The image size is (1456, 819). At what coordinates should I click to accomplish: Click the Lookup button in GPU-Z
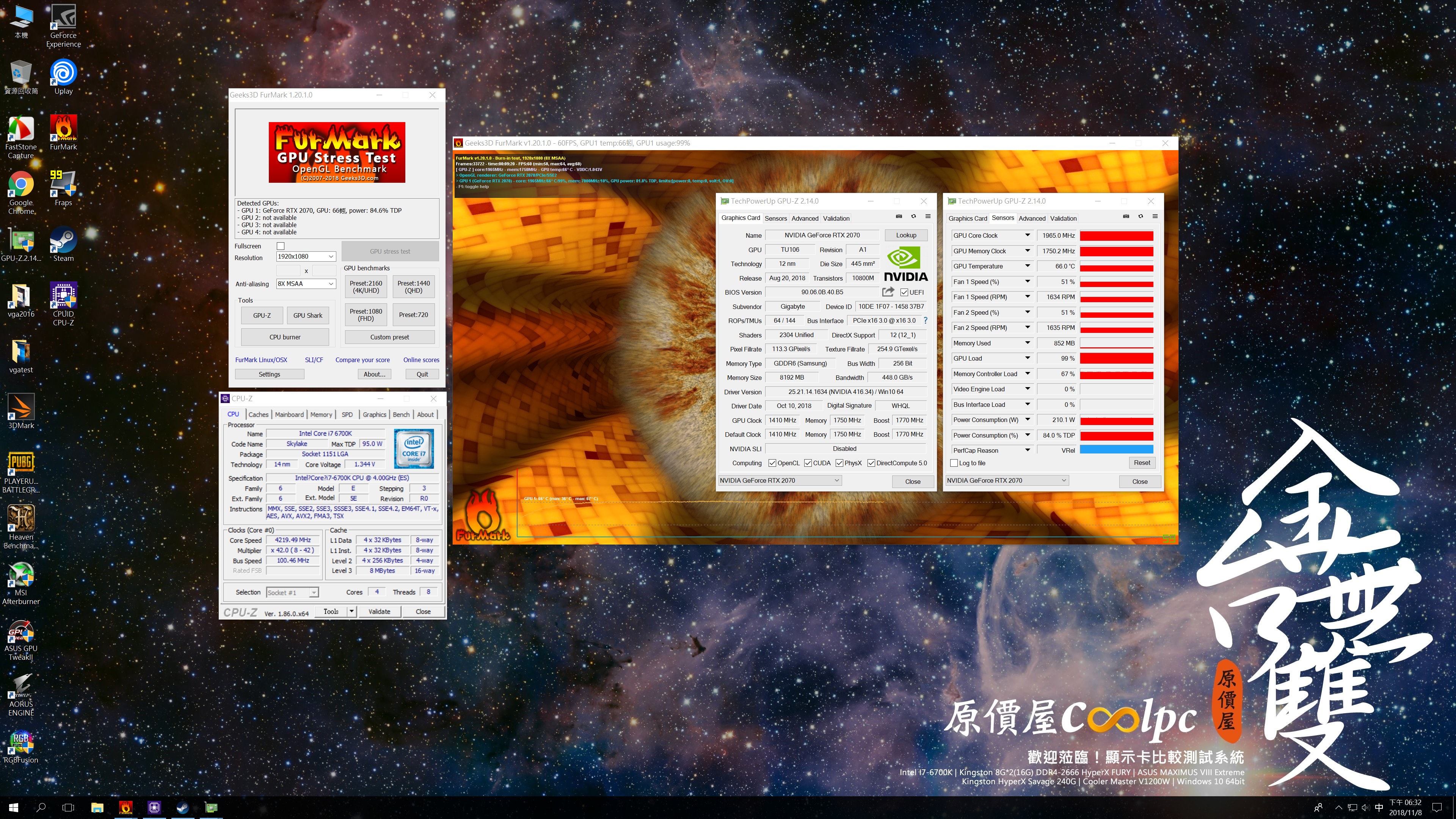point(905,235)
